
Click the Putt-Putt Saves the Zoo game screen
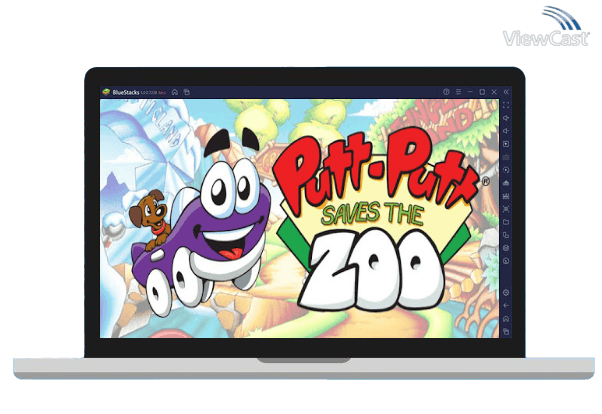(x=299, y=219)
